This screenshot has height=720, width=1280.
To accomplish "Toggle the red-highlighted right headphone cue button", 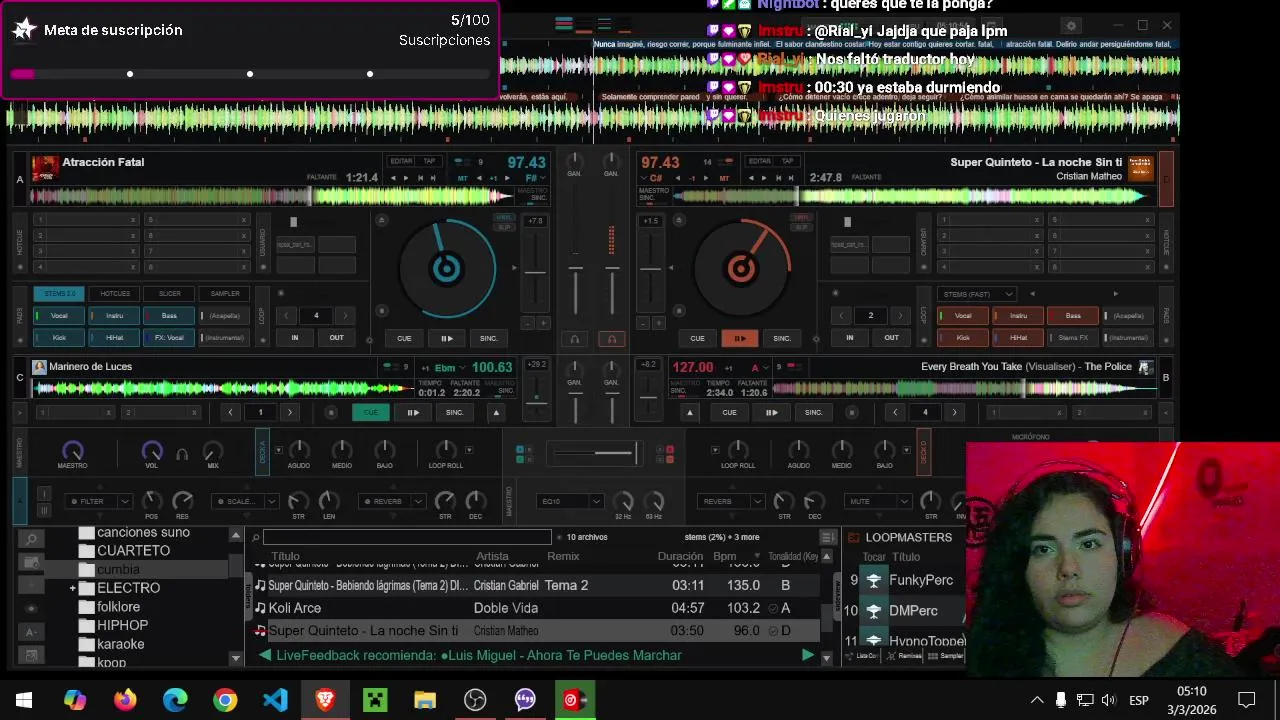I will [611, 339].
